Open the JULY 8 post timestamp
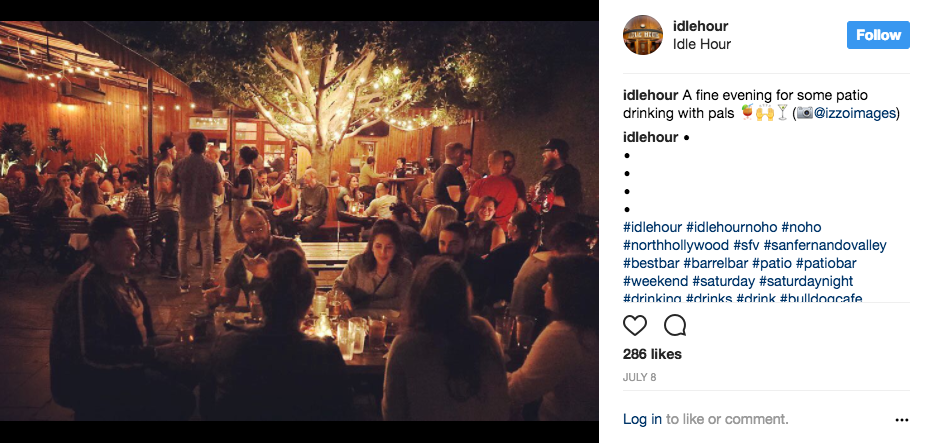 [639, 378]
